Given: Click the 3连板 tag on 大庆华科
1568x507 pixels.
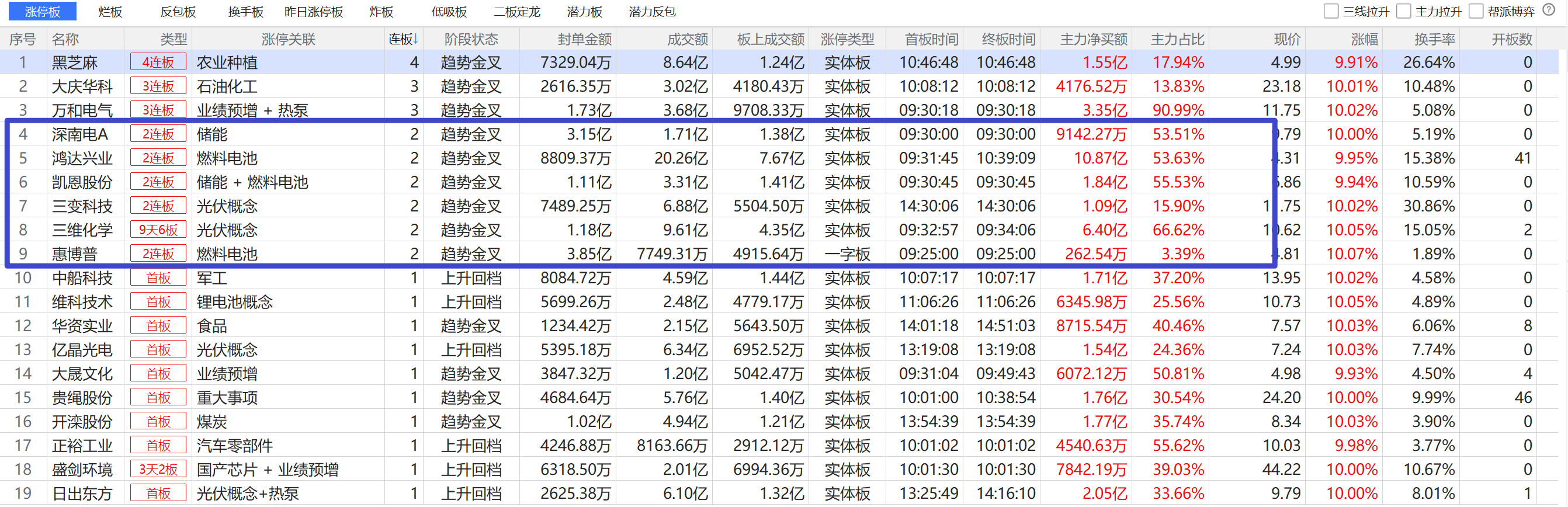Looking at the screenshot, I should click(158, 86).
